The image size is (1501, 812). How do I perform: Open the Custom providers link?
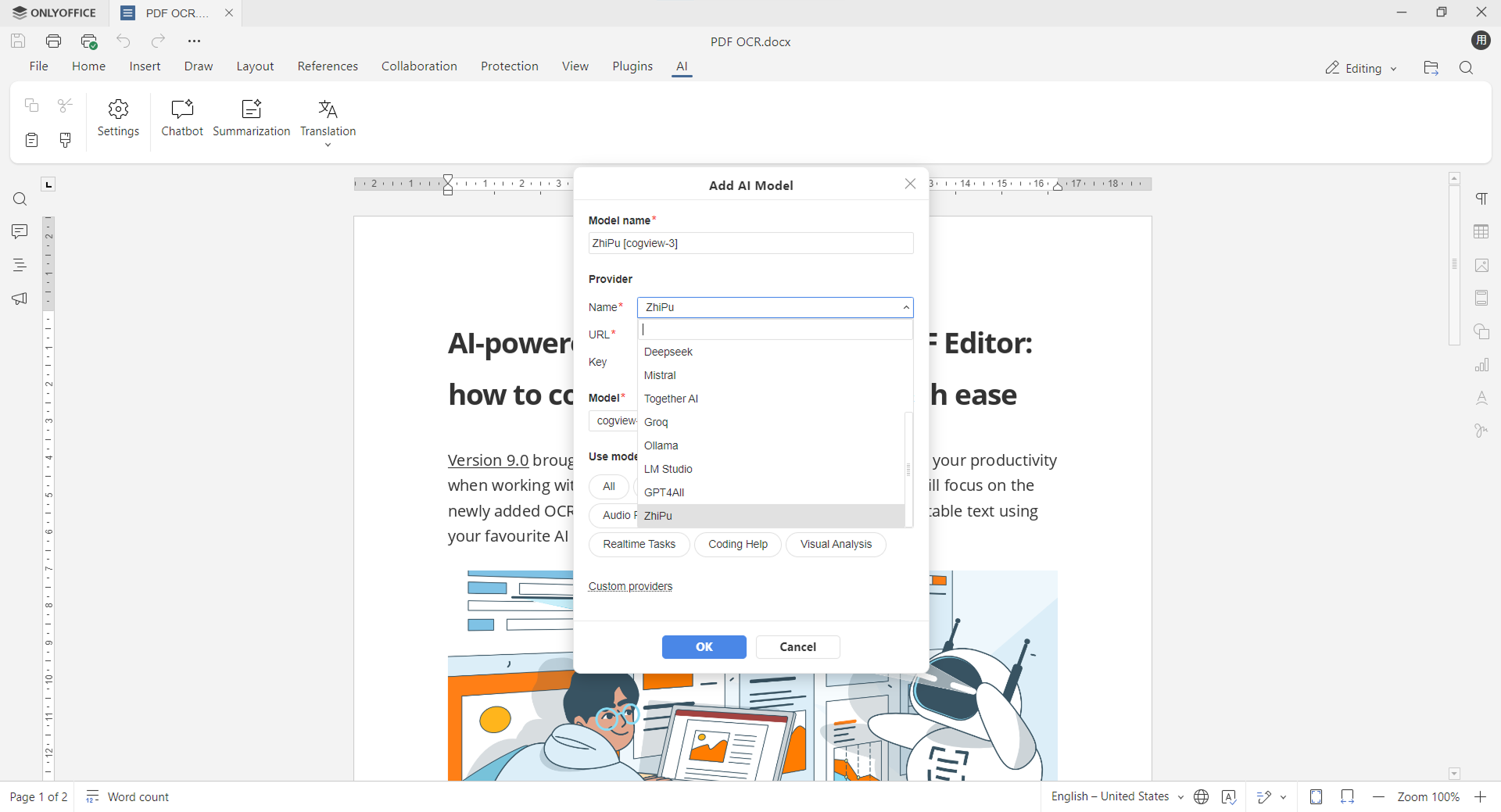630,586
